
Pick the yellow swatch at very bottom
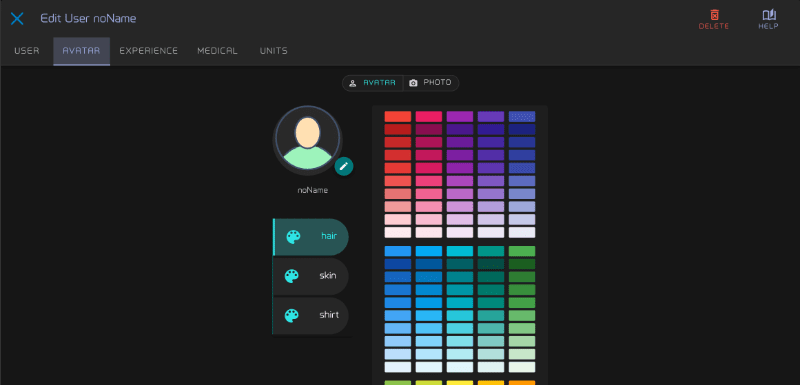point(460,382)
